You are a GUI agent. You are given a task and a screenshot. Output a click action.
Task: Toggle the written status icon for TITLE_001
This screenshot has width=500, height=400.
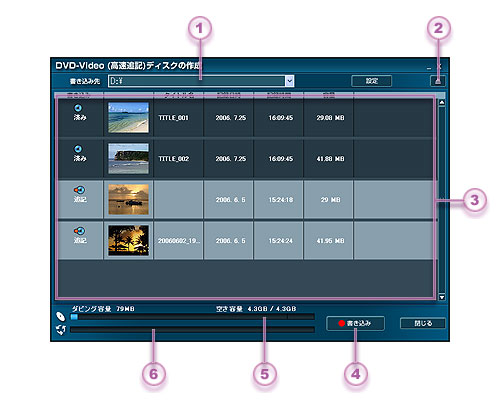(78, 108)
